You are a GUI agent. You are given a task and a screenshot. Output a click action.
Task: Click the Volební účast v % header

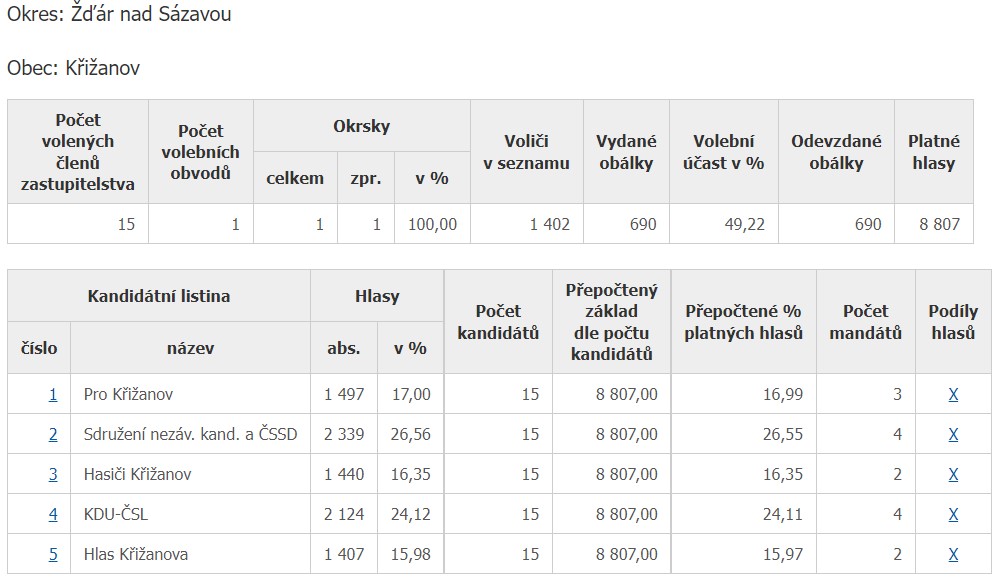tap(723, 152)
